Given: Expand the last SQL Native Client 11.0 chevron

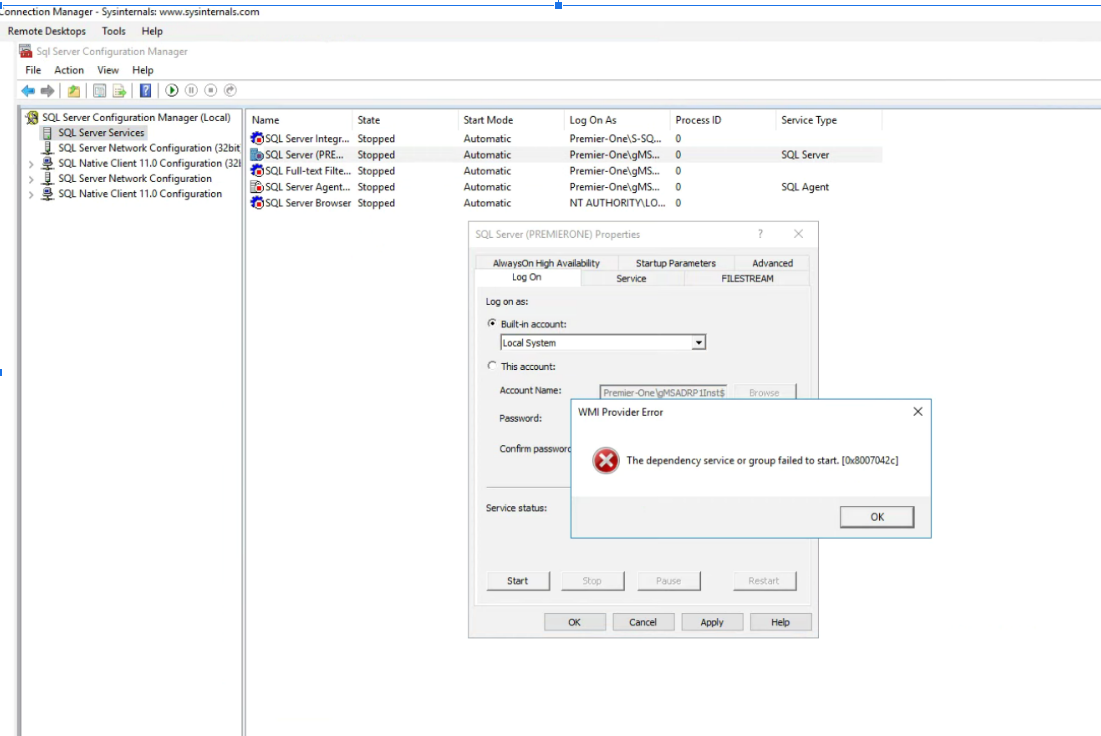Looking at the screenshot, I should coord(31,195).
